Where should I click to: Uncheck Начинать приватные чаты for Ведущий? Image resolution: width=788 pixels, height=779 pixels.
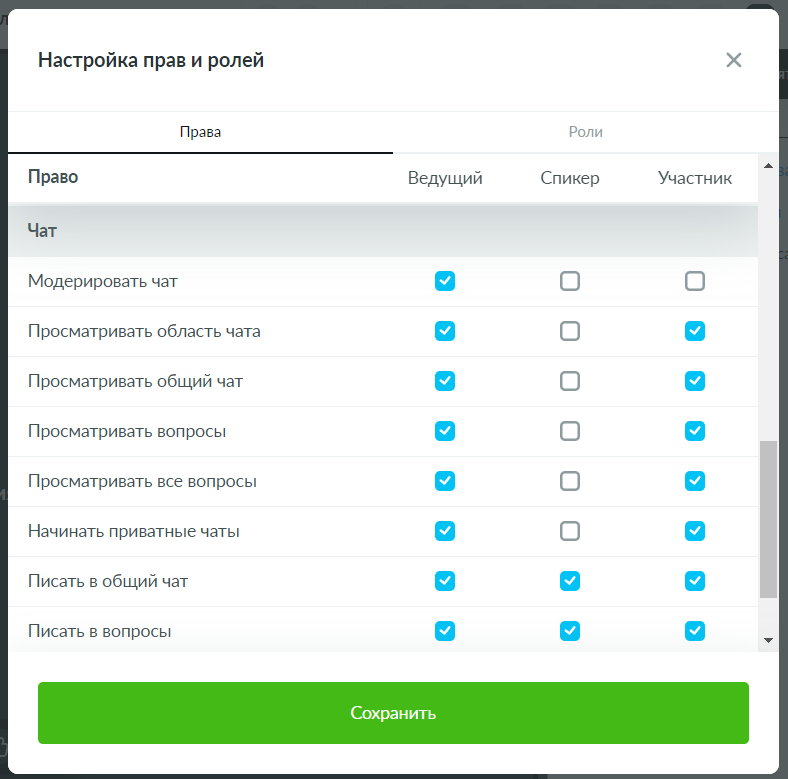[x=445, y=531]
